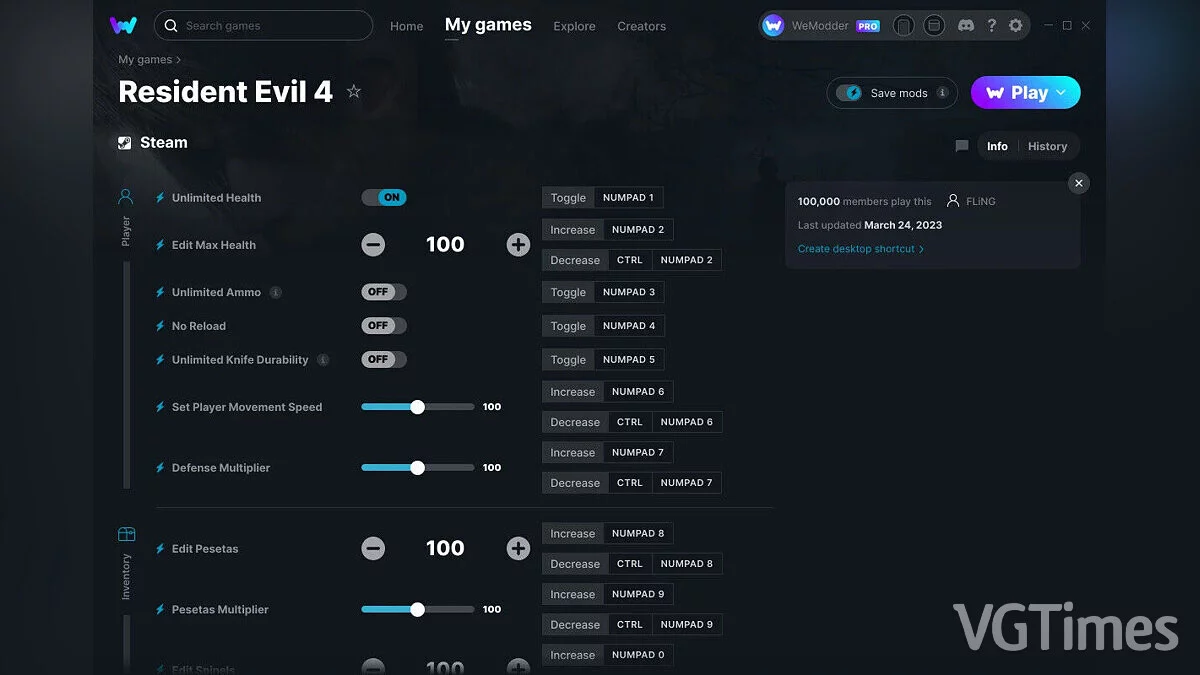This screenshot has width=1200, height=675.
Task: Open the My games breadcrumb
Action: click(145, 60)
